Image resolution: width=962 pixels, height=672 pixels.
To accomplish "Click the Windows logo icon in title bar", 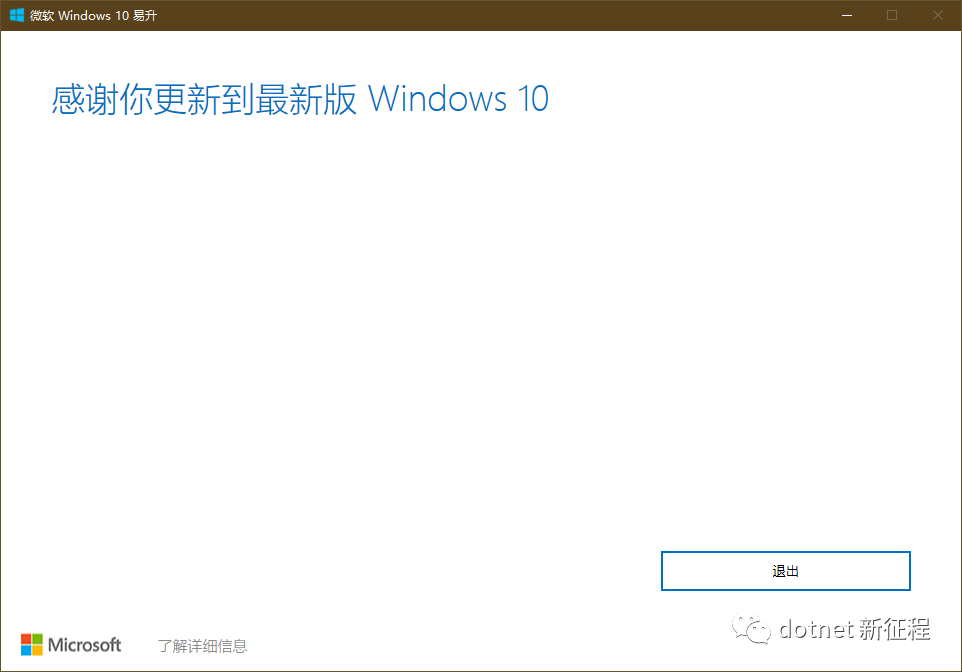I will click(x=17, y=15).
